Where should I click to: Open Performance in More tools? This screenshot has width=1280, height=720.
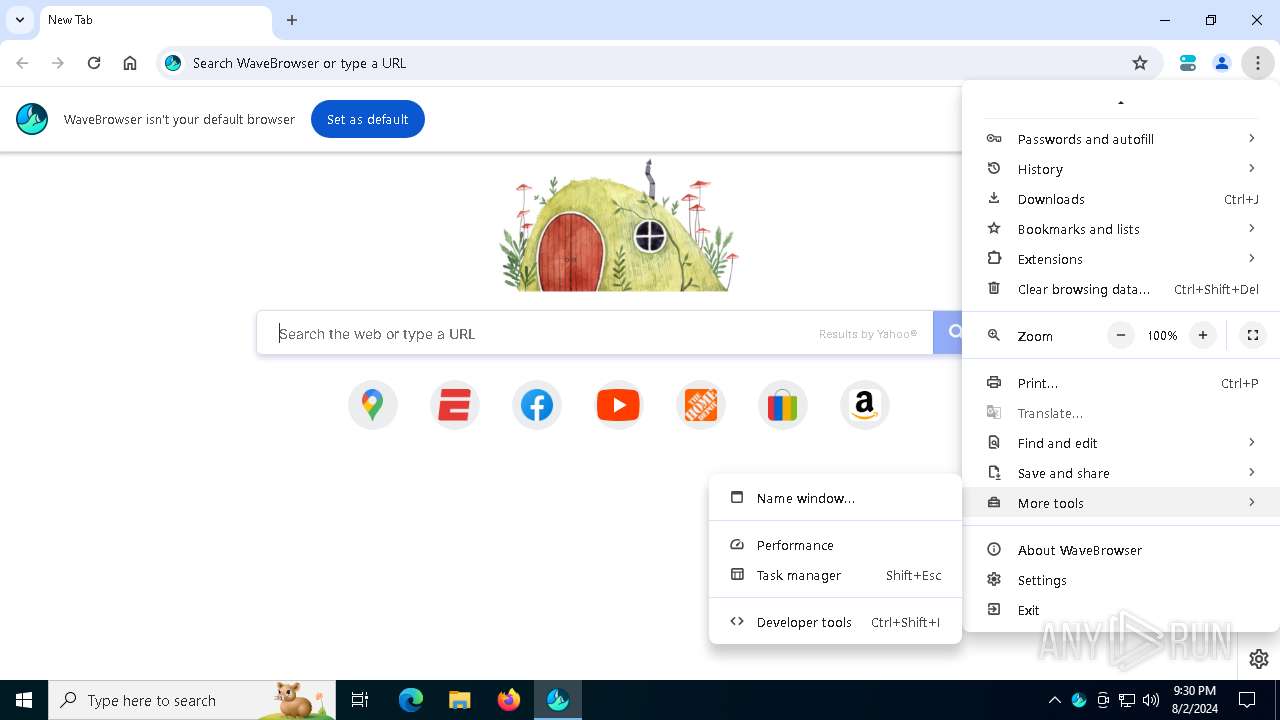835,545
